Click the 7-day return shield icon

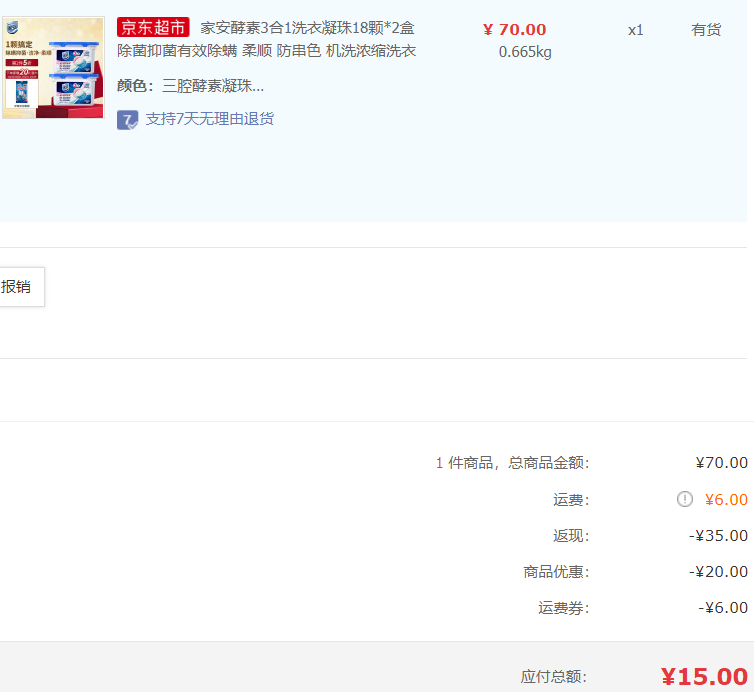127,120
